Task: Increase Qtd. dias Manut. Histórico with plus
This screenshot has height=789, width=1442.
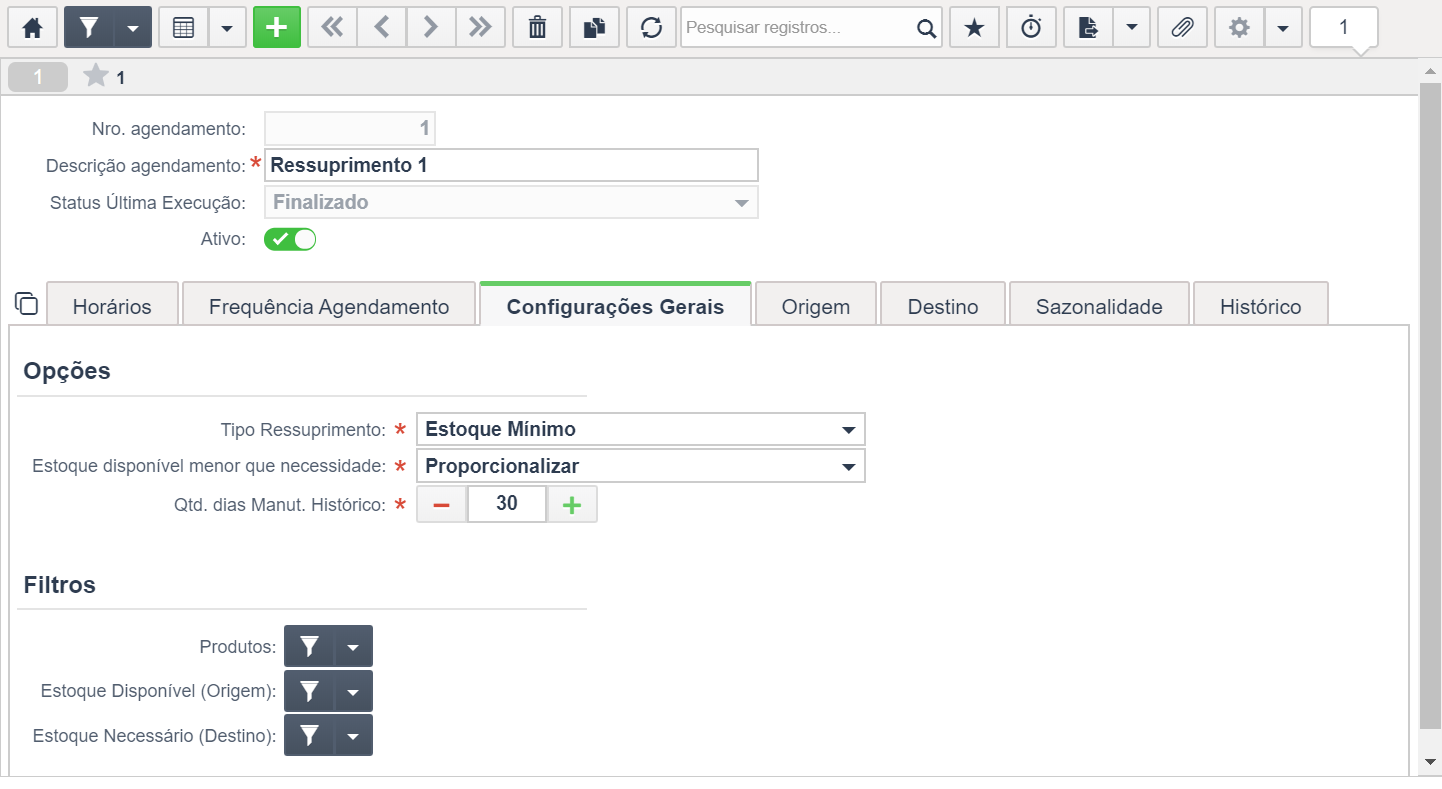Action: click(x=572, y=505)
